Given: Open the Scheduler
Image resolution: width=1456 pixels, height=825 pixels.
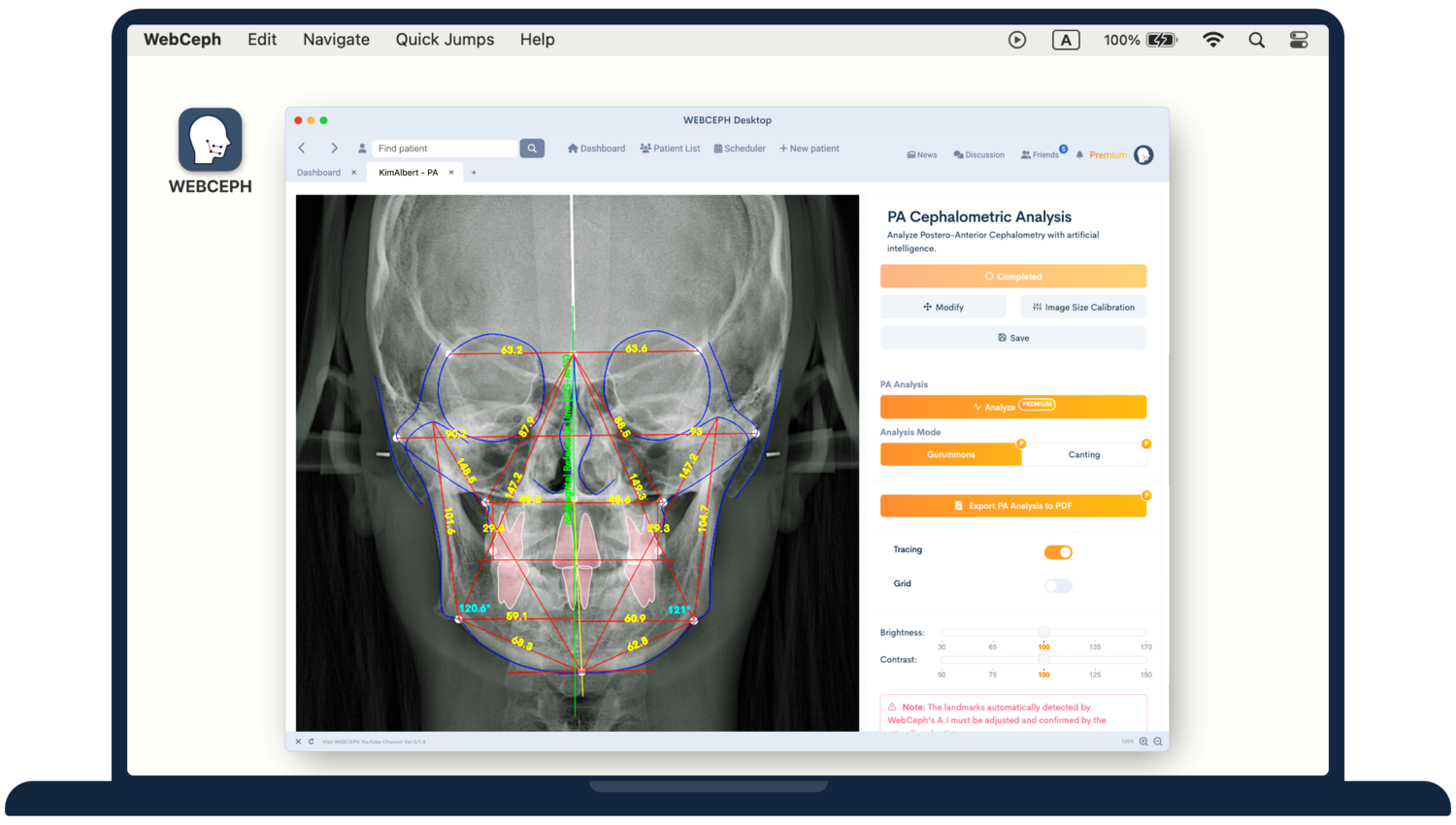Looking at the screenshot, I should [739, 148].
